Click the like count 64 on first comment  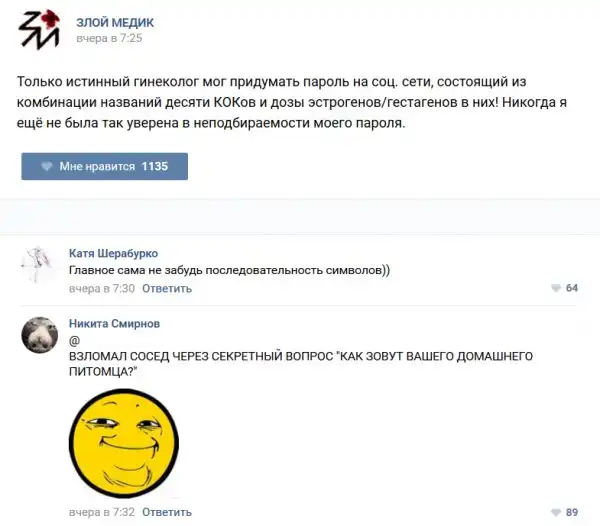[572, 288]
